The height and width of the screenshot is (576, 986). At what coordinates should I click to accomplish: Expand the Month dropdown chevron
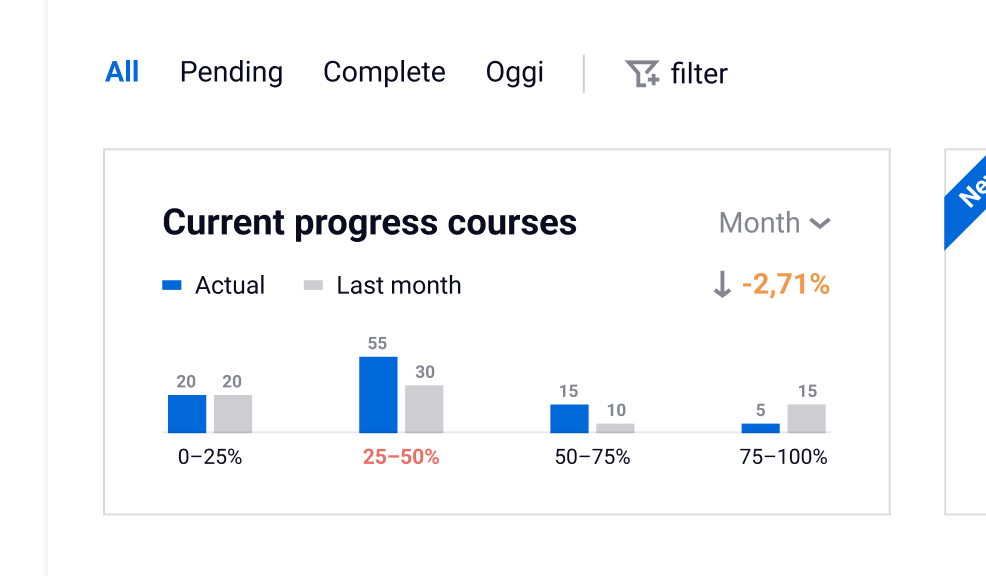point(820,223)
